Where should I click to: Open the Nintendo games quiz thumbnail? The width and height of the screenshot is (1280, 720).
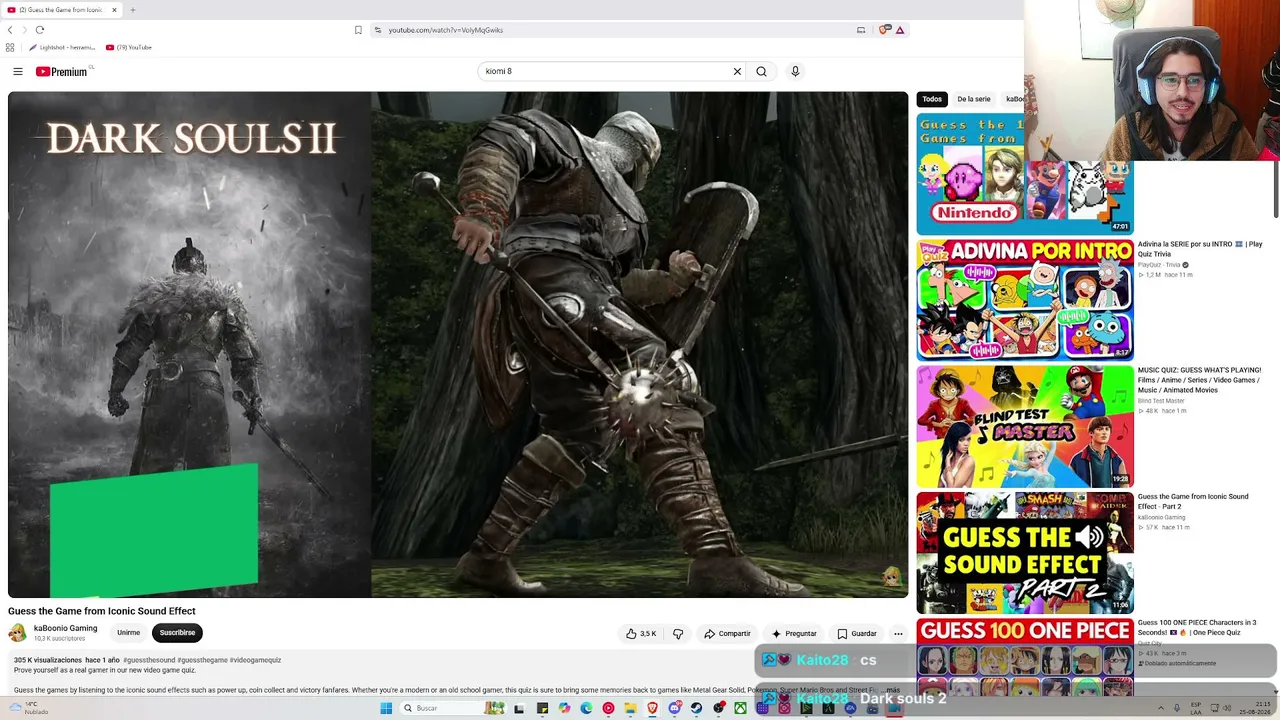(1025, 174)
